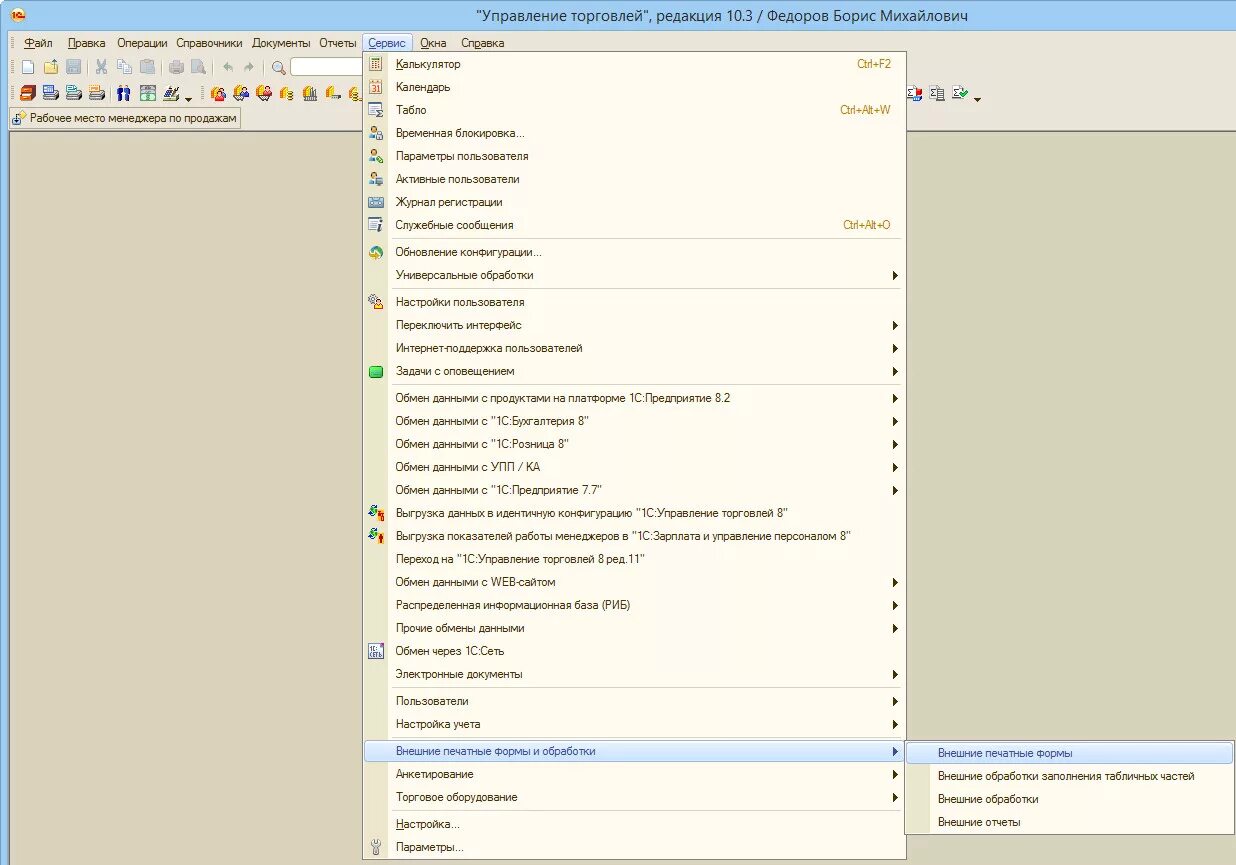1236x865 pixels.
Task: Click the Redo arrow toolbar icon
Action: coord(249,67)
